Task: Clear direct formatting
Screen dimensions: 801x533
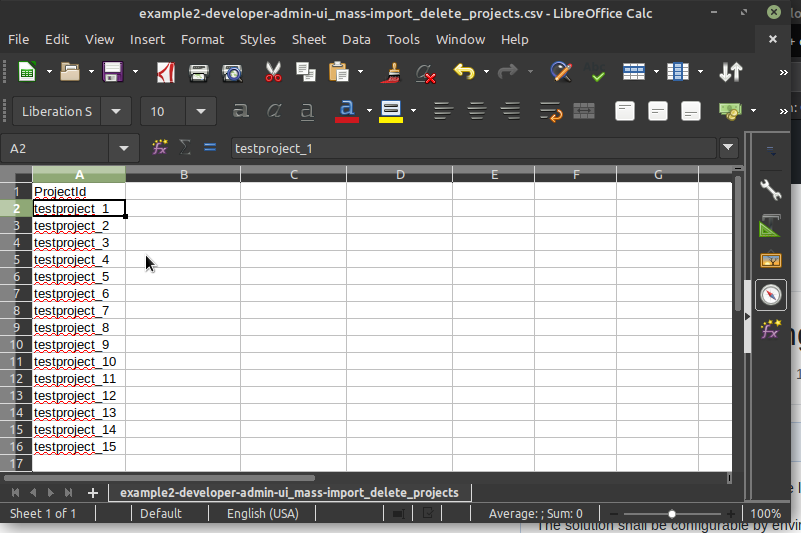Action: [425, 72]
